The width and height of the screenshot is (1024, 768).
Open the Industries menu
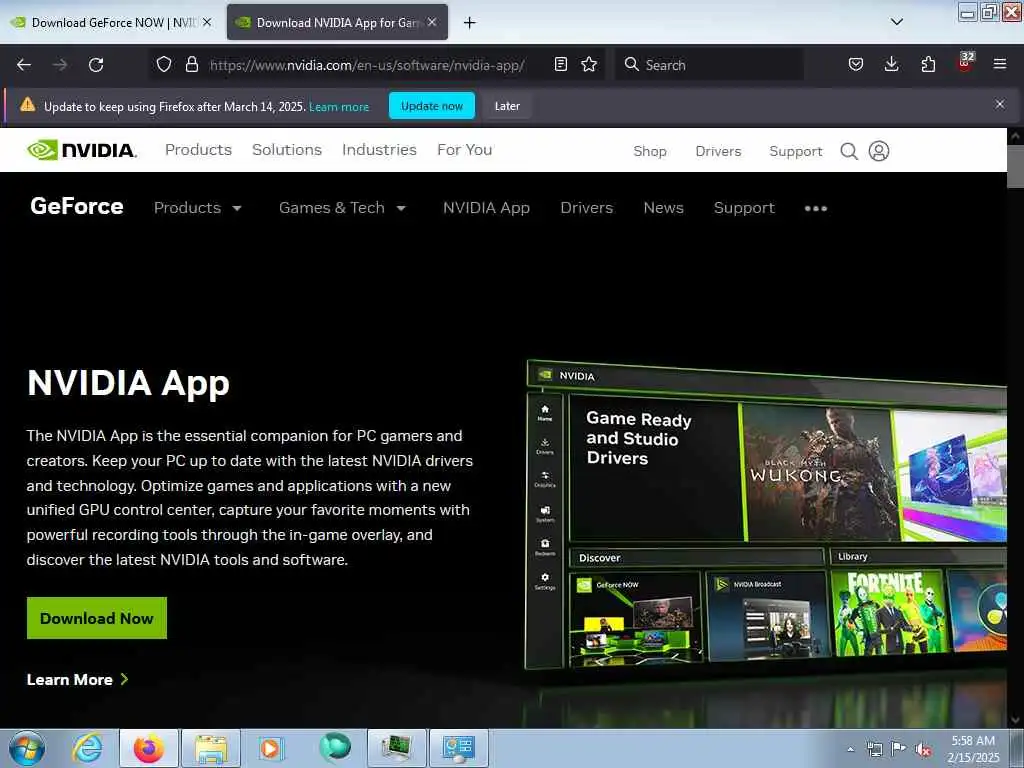pos(379,150)
